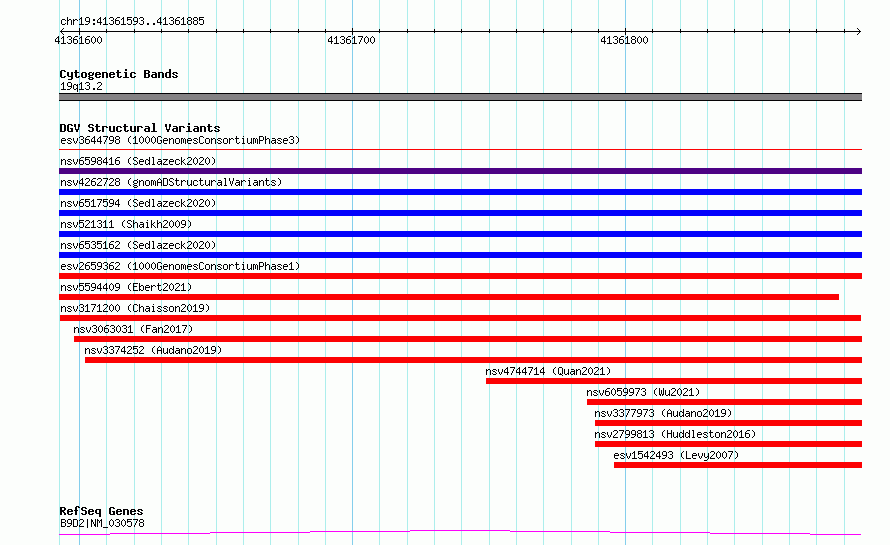Open the nsv3374252 (Audano2019) label
Image resolution: width=890 pixels, height=545 pixels.
(x=153, y=350)
